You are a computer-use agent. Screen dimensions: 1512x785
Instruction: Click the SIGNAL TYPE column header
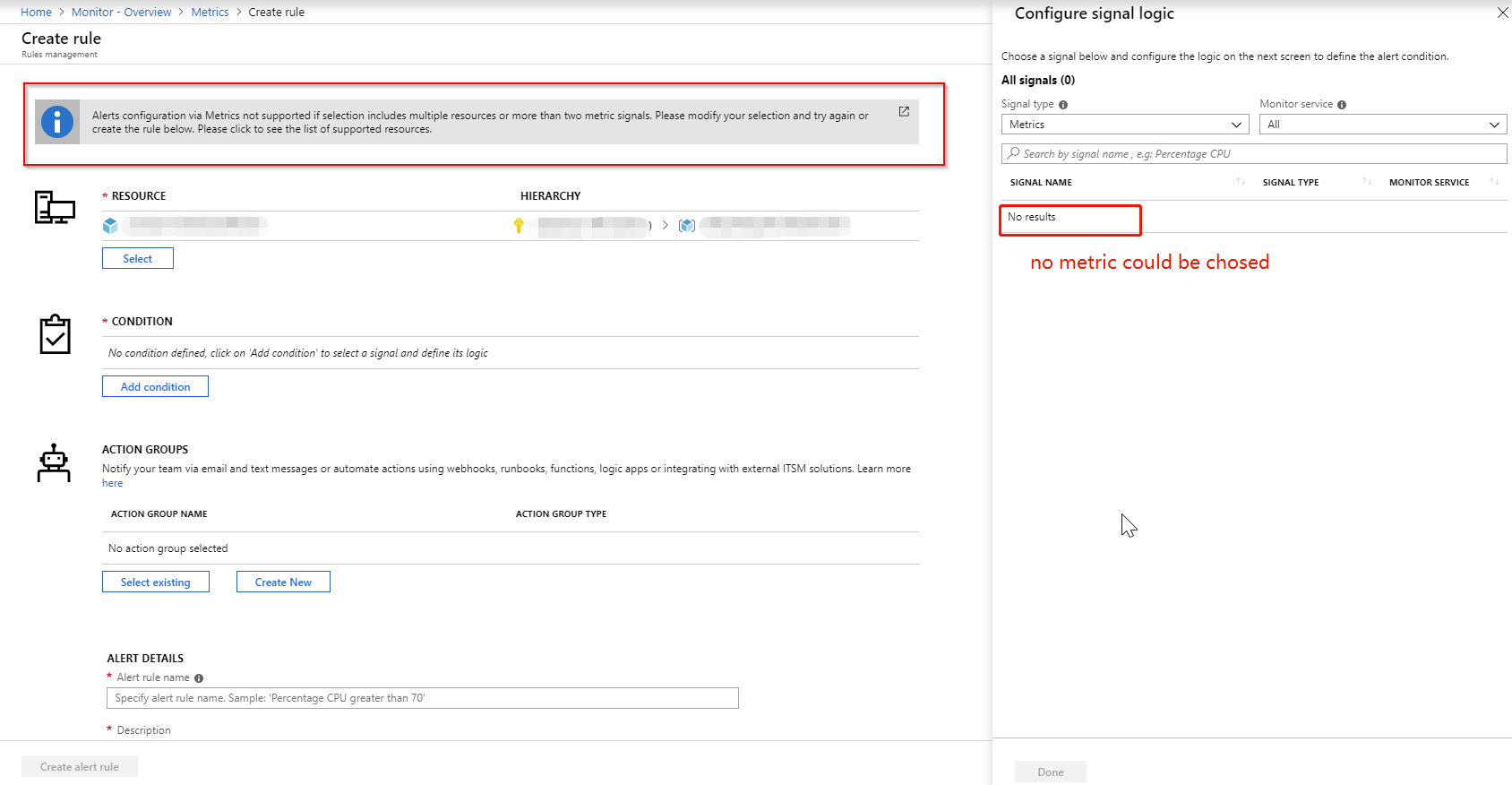1291,183
